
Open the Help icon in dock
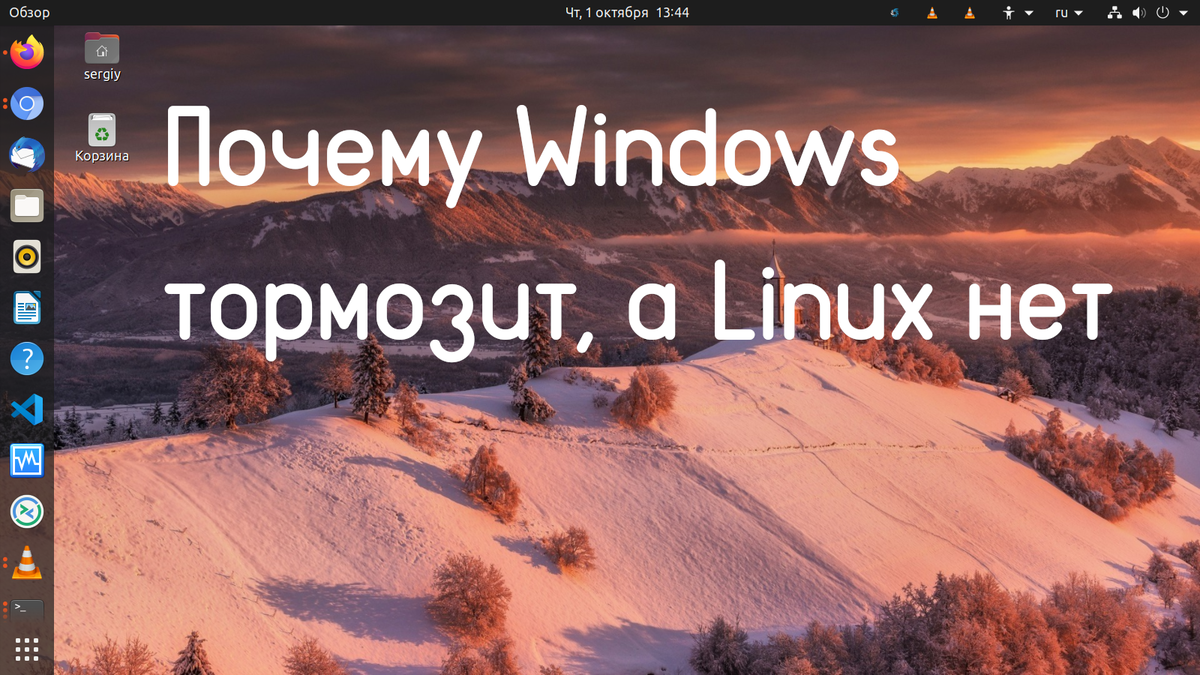coord(27,359)
